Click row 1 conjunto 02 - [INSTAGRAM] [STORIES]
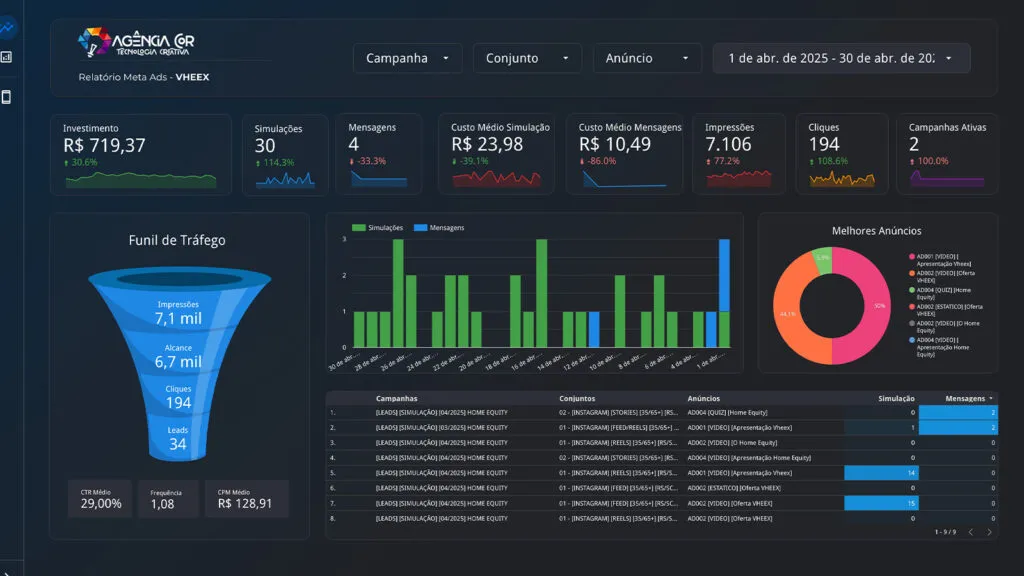The height and width of the screenshot is (576, 1024). coord(618,413)
